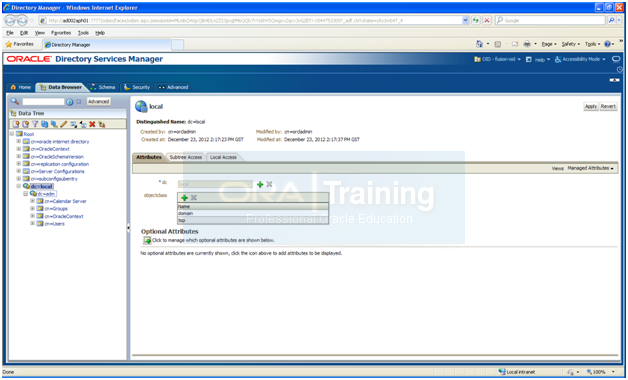
Task: Click the last Data Tree toolbar icon with red mark
Action: click(x=102, y=124)
